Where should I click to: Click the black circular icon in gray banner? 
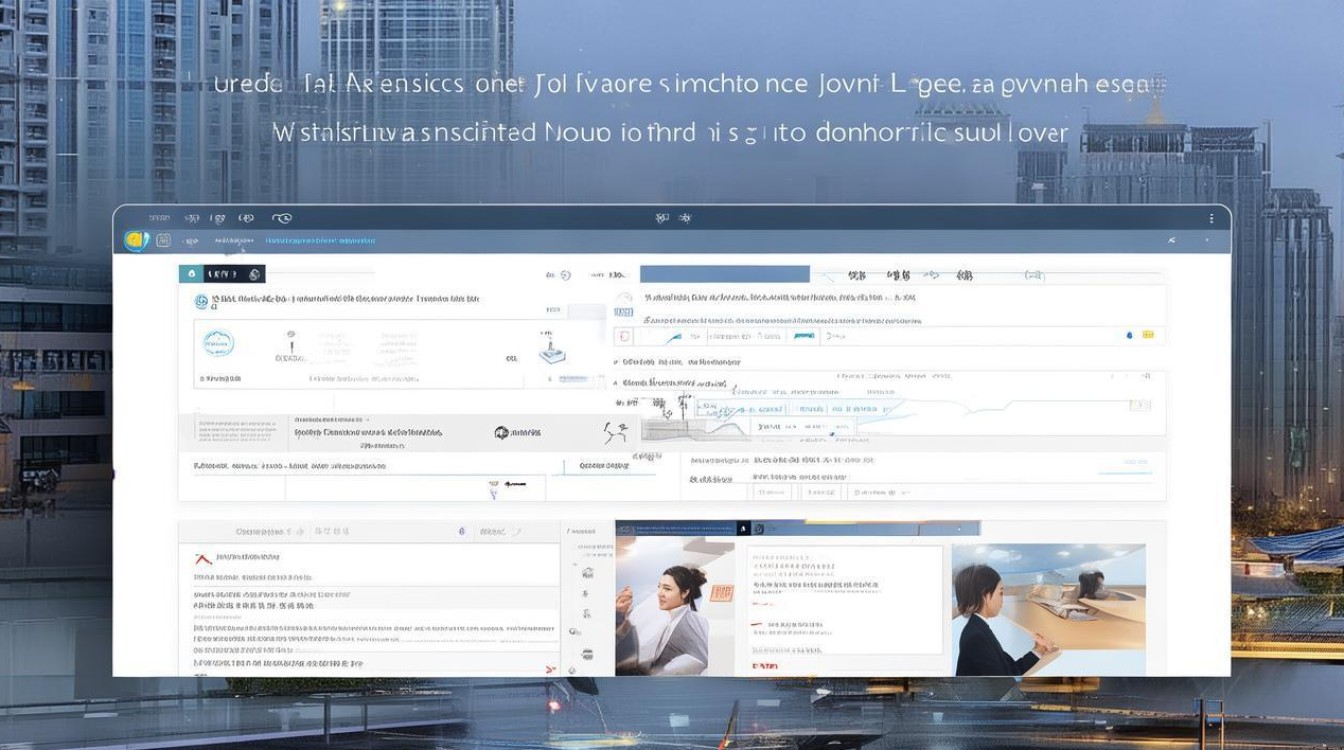pos(501,433)
